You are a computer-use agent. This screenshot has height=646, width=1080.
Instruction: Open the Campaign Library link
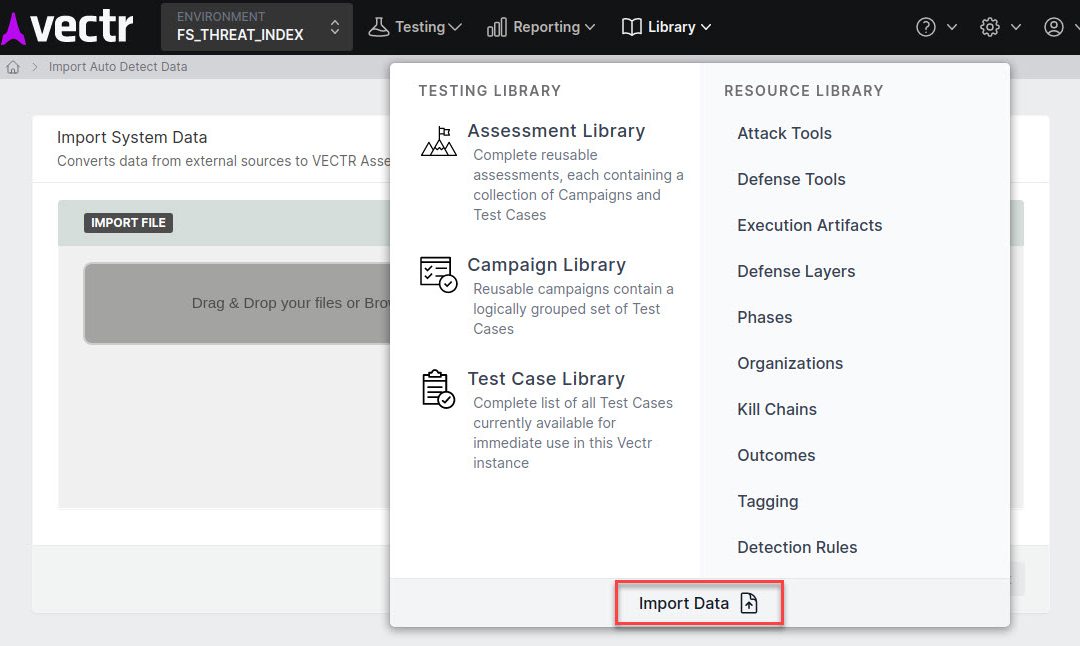click(x=546, y=264)
